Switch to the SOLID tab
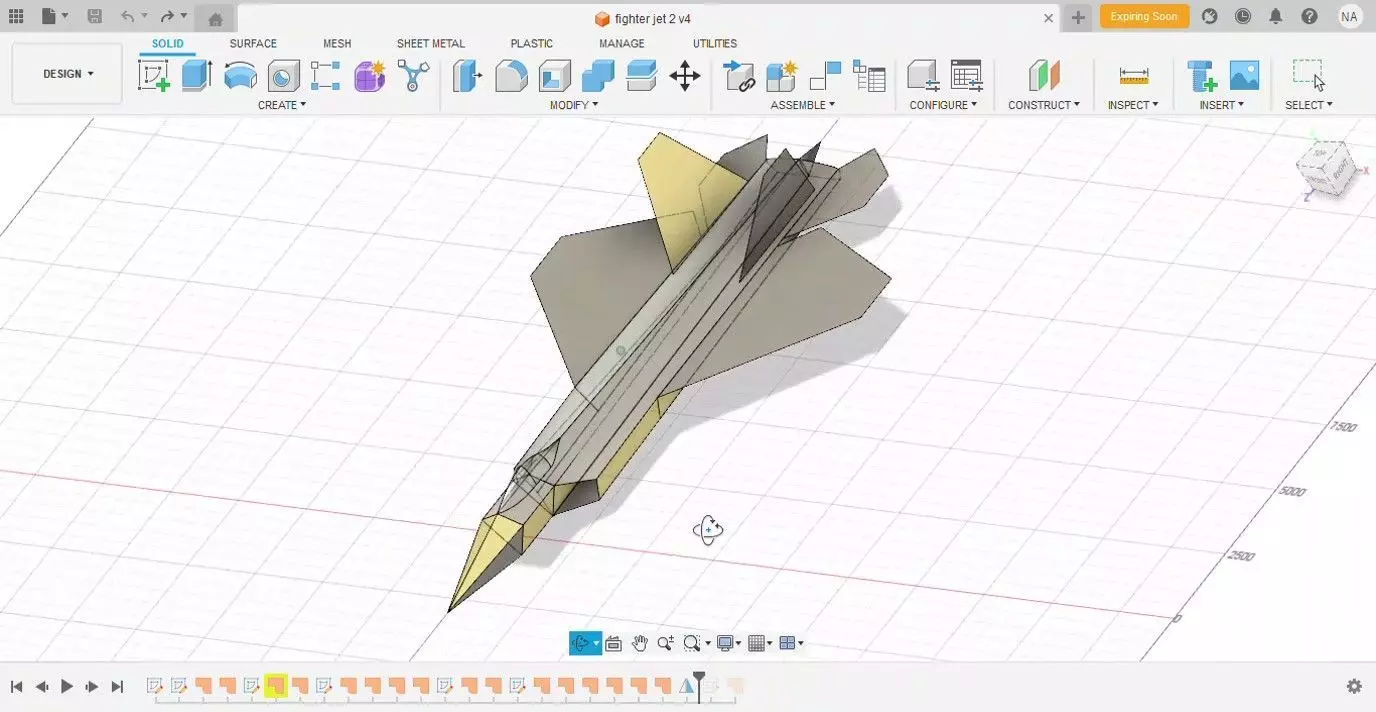Viewport: 1376px width, 712px height. (x=168, y=44)
